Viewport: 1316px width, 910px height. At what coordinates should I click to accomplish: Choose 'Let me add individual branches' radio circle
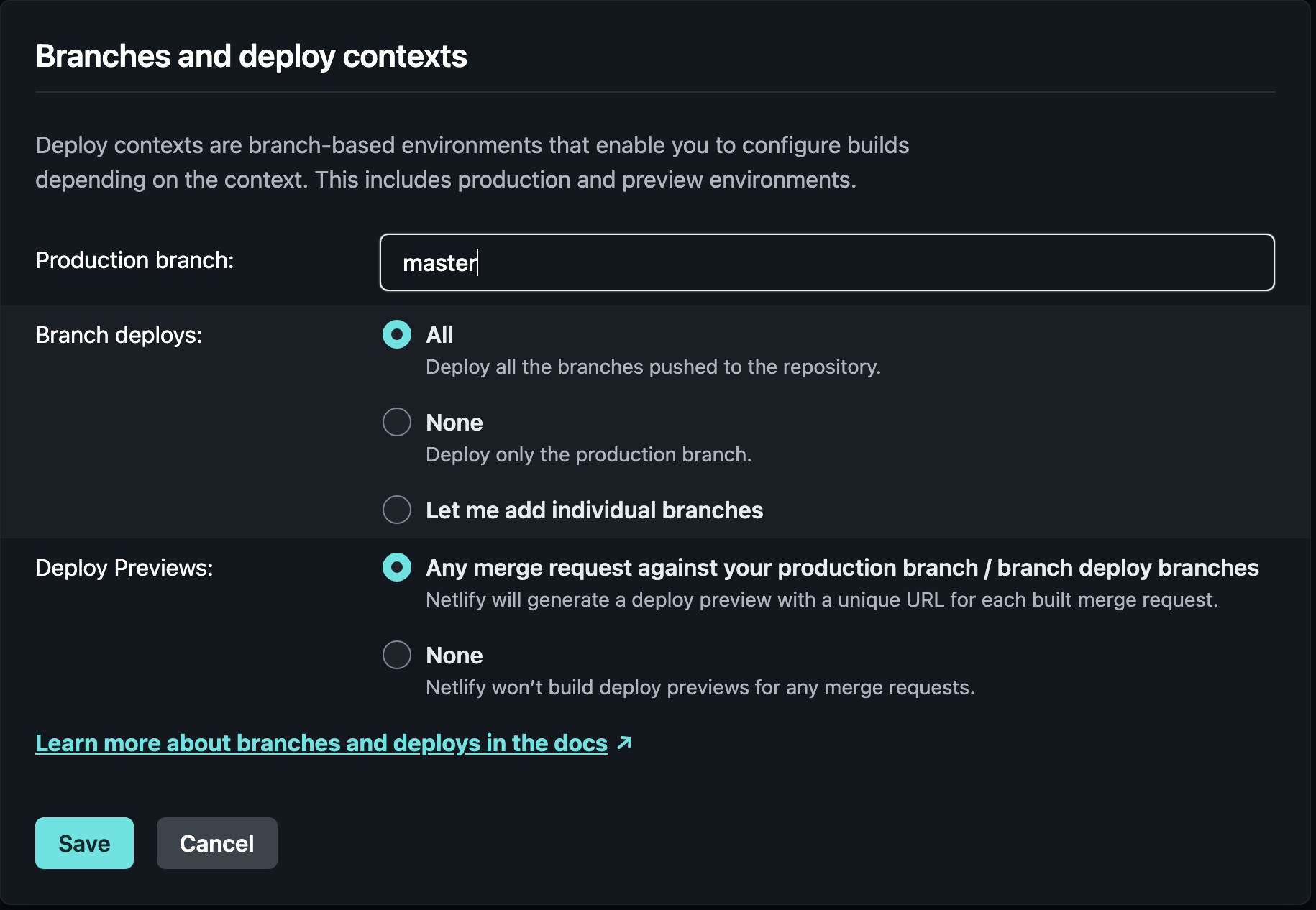coord(397,510)
